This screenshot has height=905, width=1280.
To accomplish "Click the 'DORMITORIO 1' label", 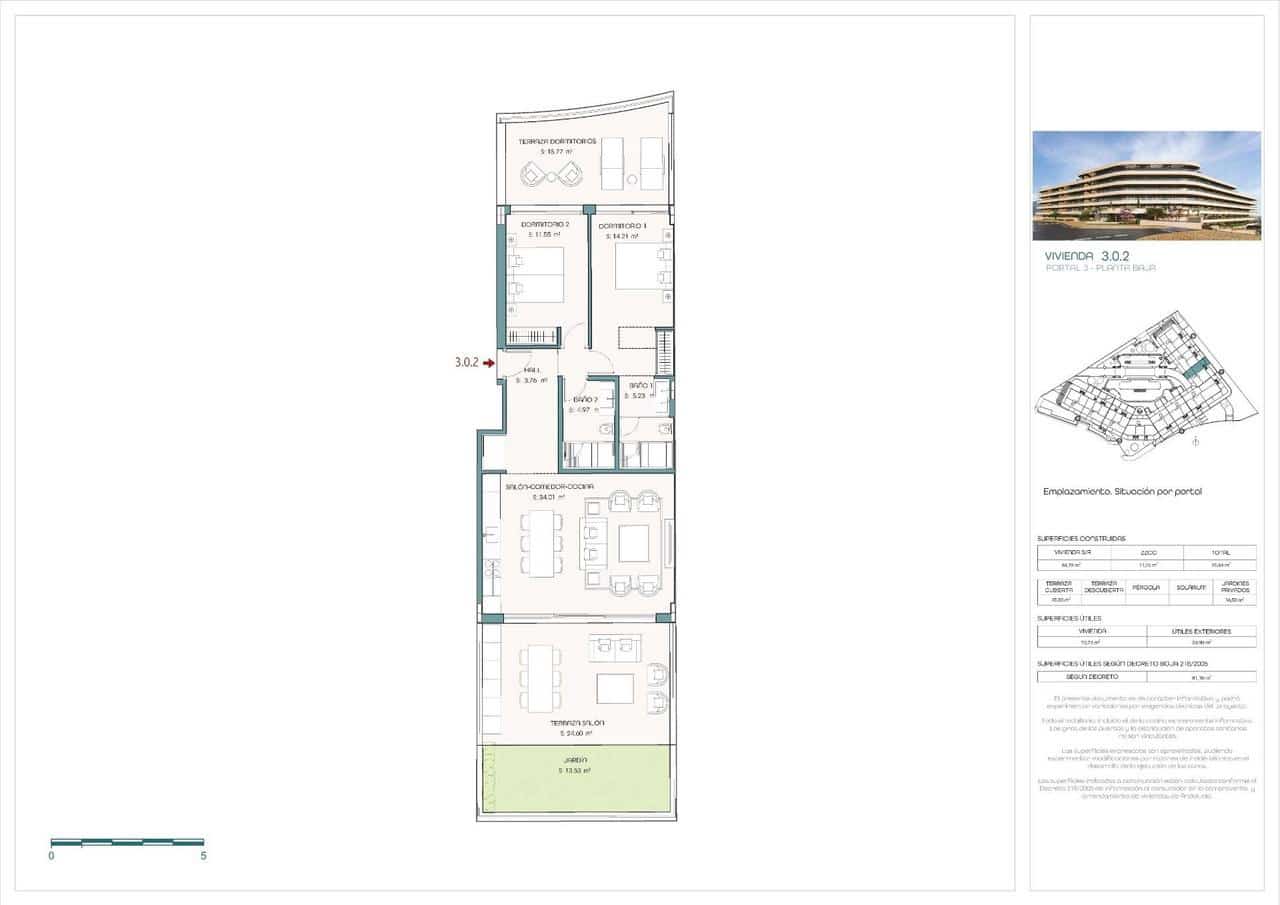I will pos(623,226).
